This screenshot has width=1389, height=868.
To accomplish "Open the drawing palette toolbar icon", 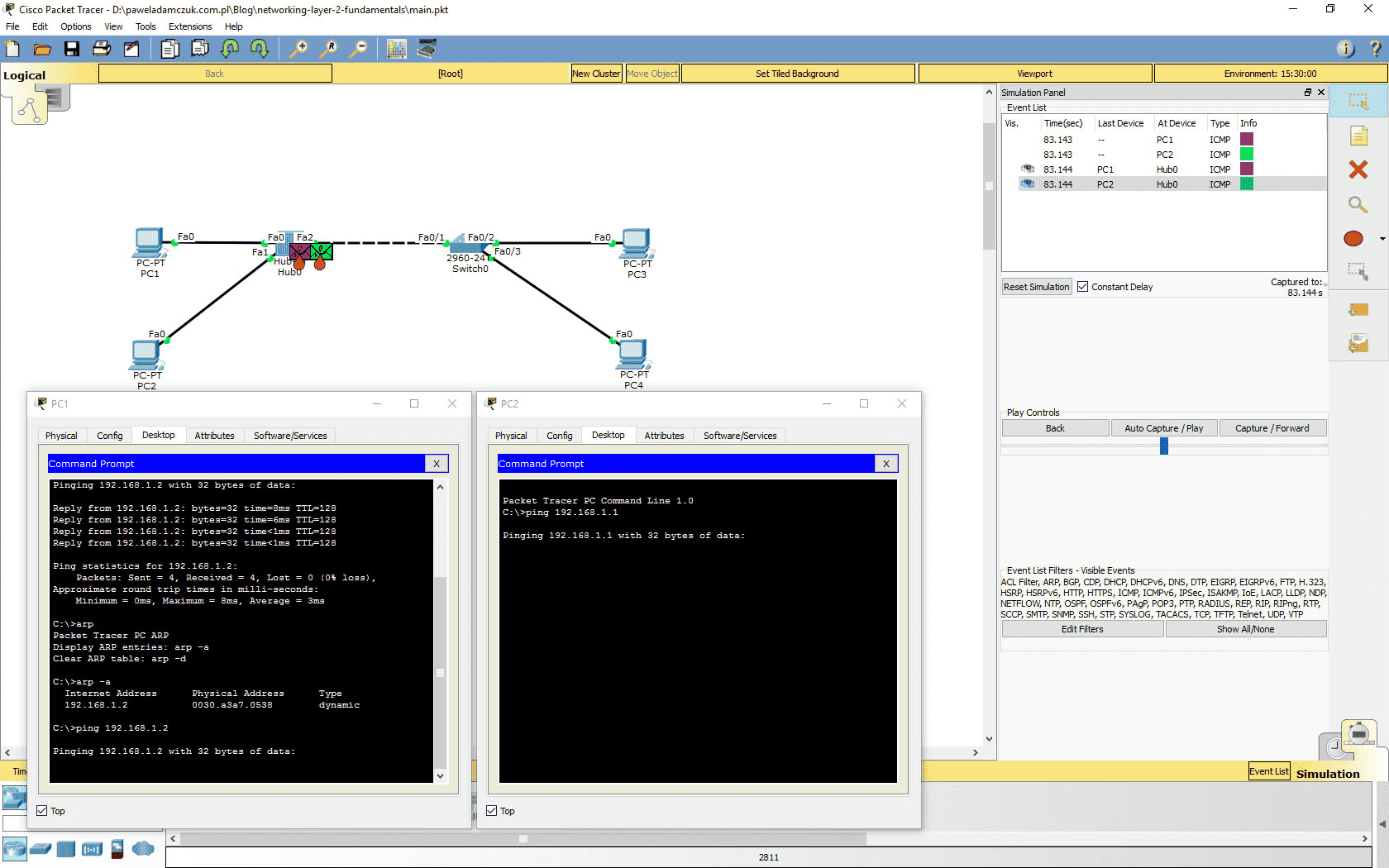I will tap(397, 50).
